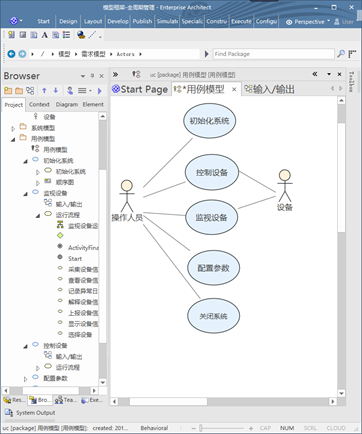Select the 初始化系统 use case ellipse in the diagram

[x=210, y=121]
